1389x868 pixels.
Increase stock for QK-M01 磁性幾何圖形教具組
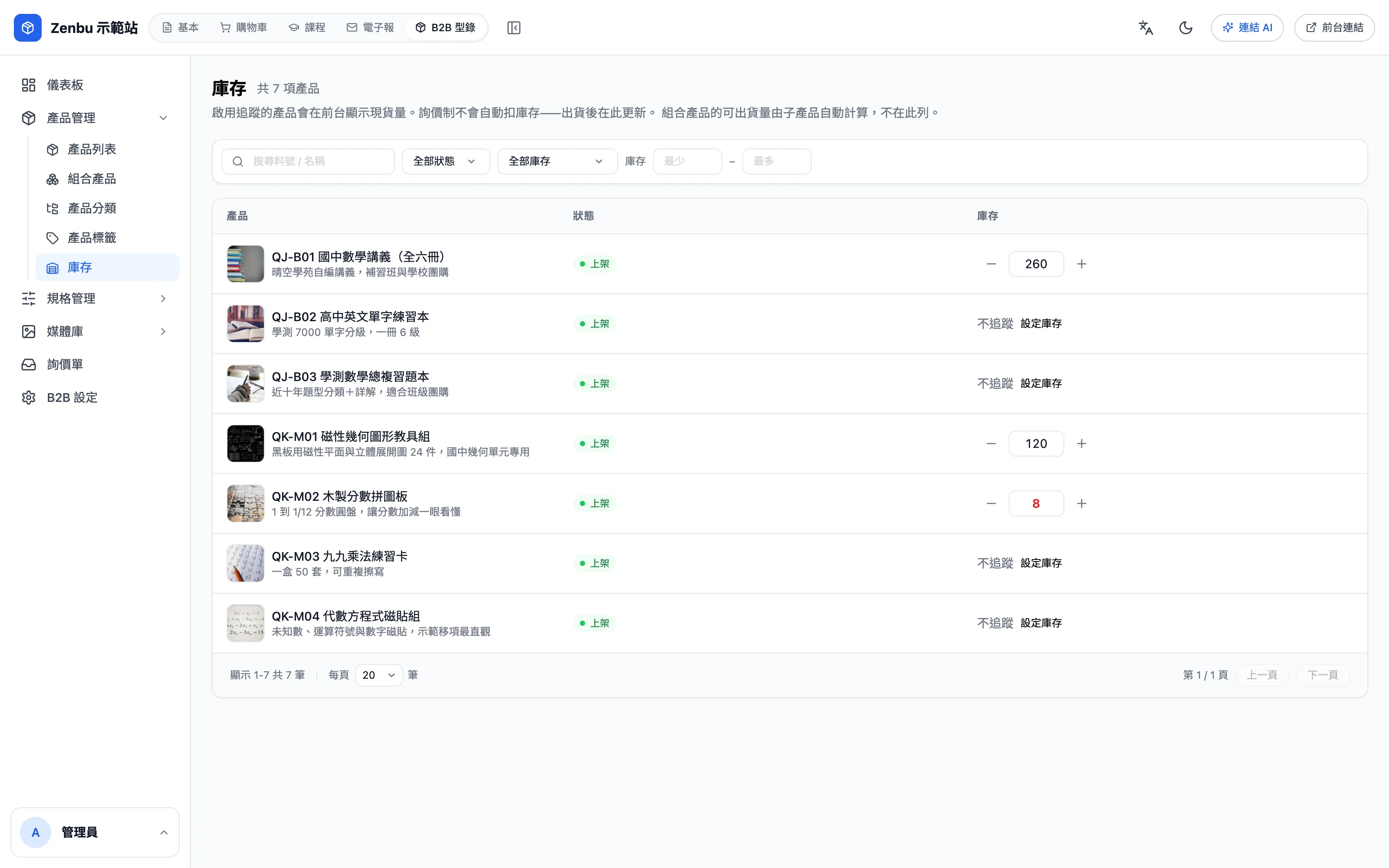click(1081, 444)
